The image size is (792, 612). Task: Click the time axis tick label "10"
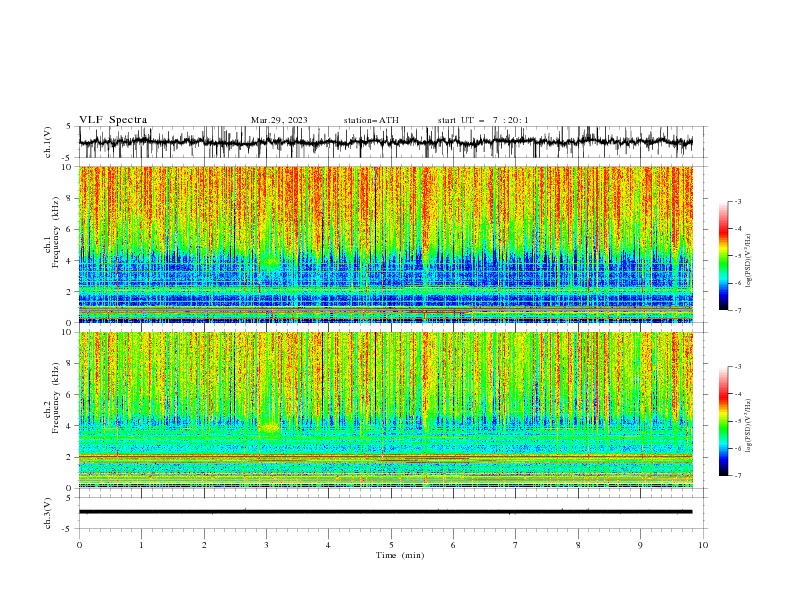[703, 545]
